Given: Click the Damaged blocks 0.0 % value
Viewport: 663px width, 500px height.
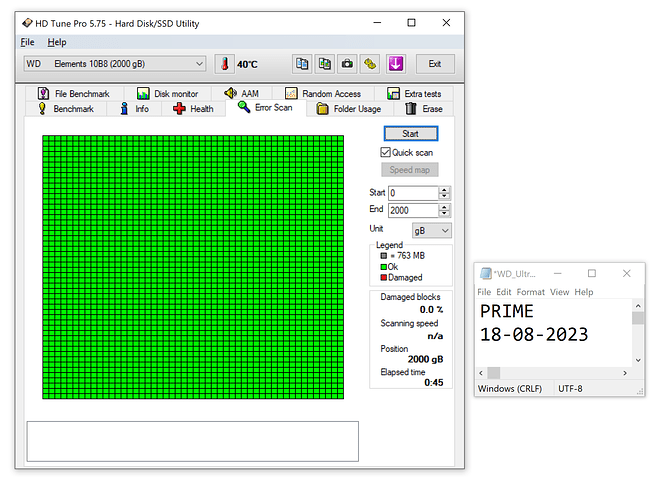Looking at the screenshot, I should pos(431,310).
